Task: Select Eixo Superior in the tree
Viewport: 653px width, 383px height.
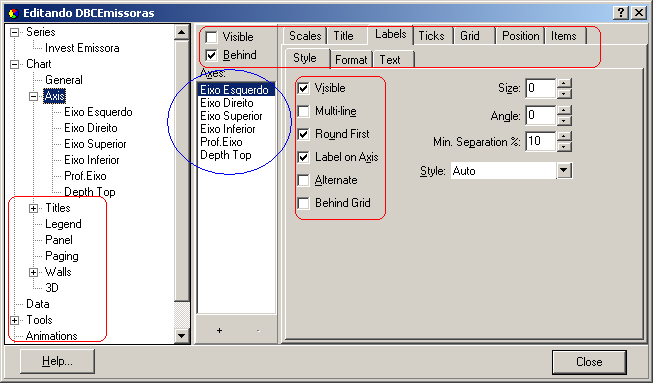Action: coord(95,144)
